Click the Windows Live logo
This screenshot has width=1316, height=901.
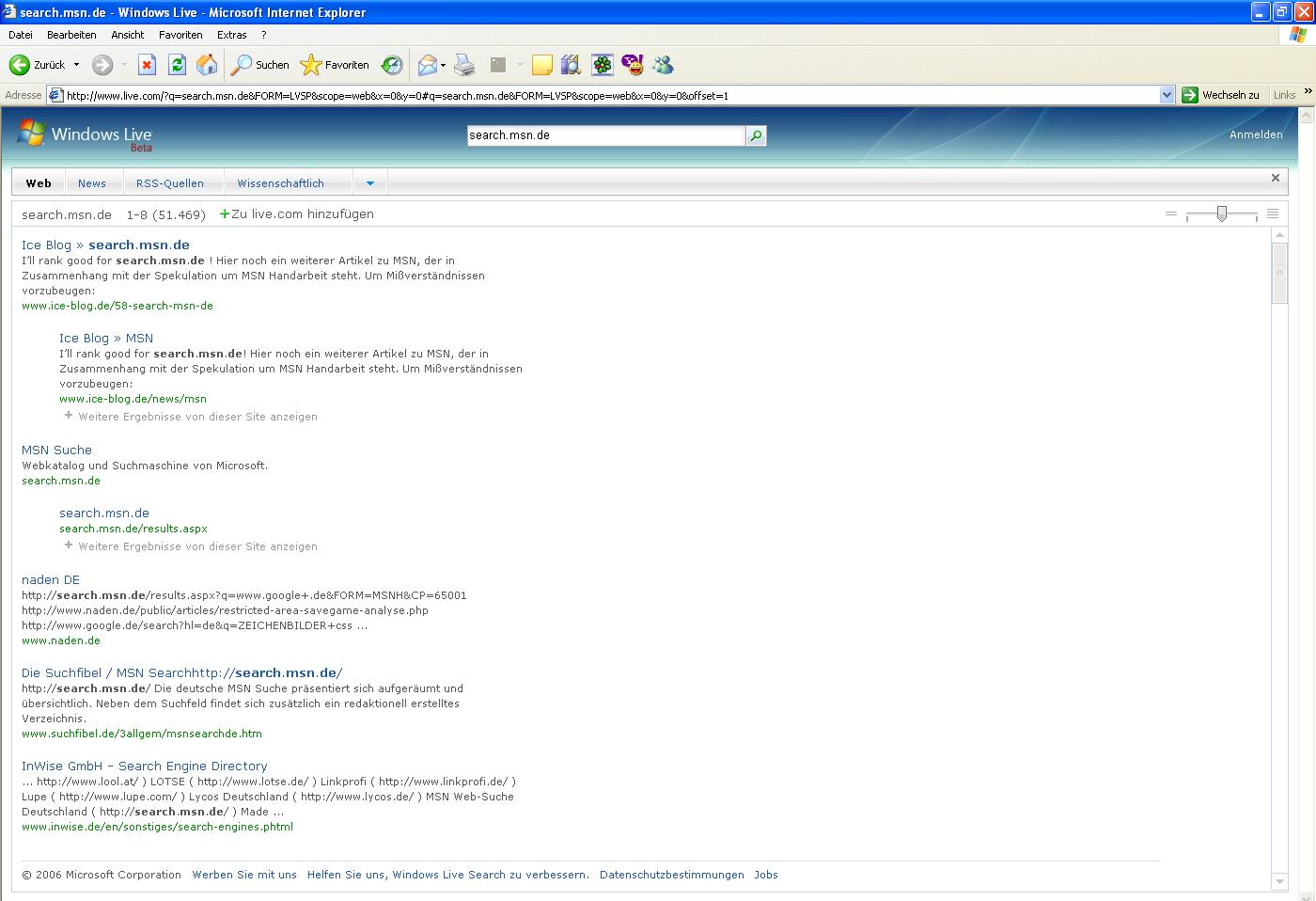[x=85, y=135]
